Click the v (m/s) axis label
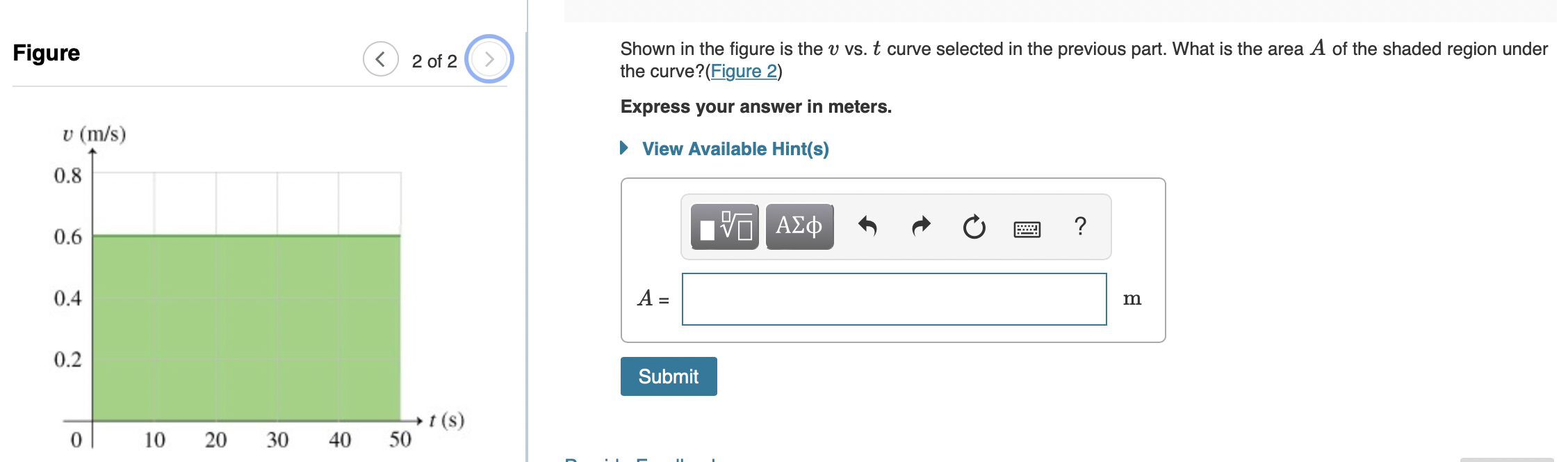1568x462 pixels. (95, 134)
